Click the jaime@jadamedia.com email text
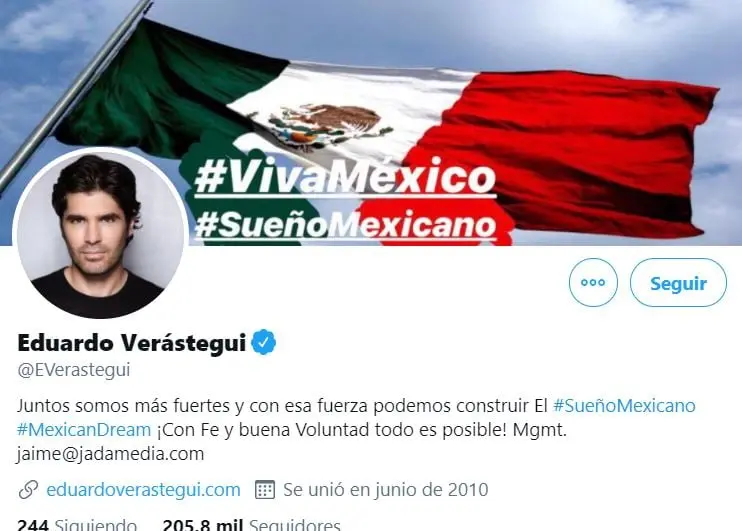This screenshot has width=742, height=531. [x=110, y=454]
